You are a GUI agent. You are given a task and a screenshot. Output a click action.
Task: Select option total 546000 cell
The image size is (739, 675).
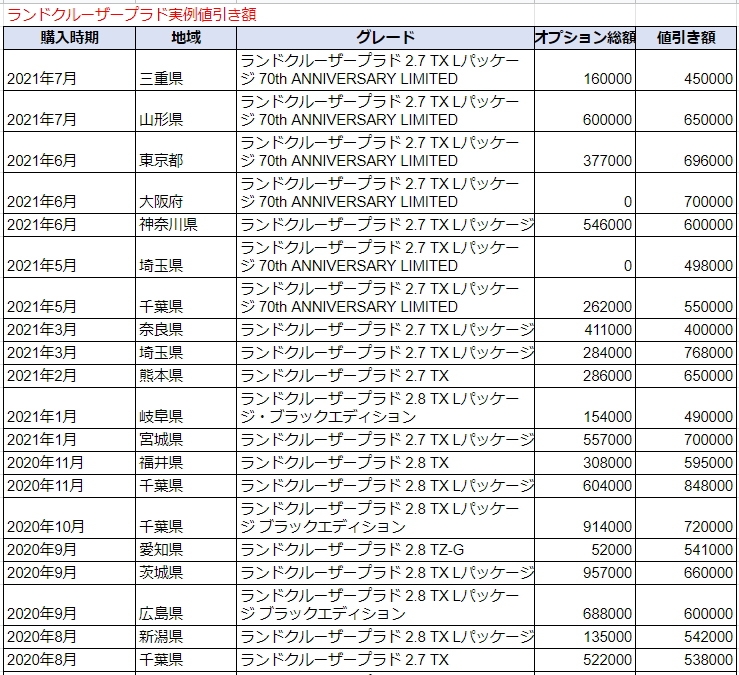(x=585, y=225)
